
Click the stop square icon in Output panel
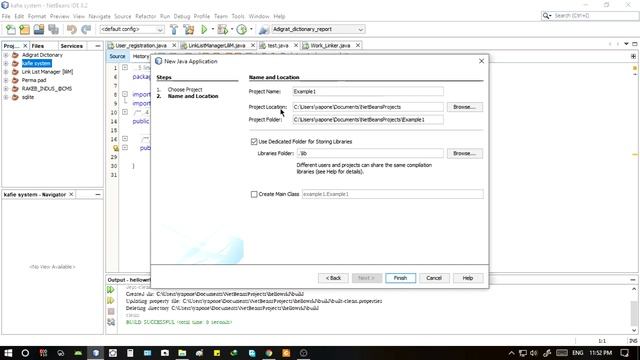(111, 311)
